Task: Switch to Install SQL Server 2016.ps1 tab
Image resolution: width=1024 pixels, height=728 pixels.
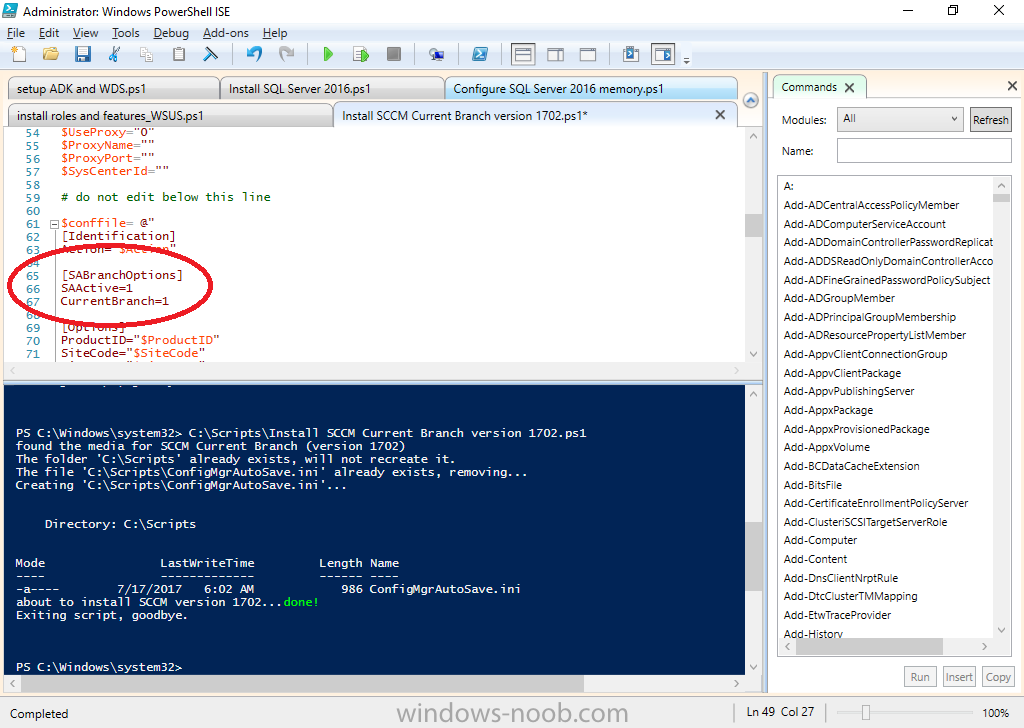Action: pyautogui.click(x=332, y=89)
